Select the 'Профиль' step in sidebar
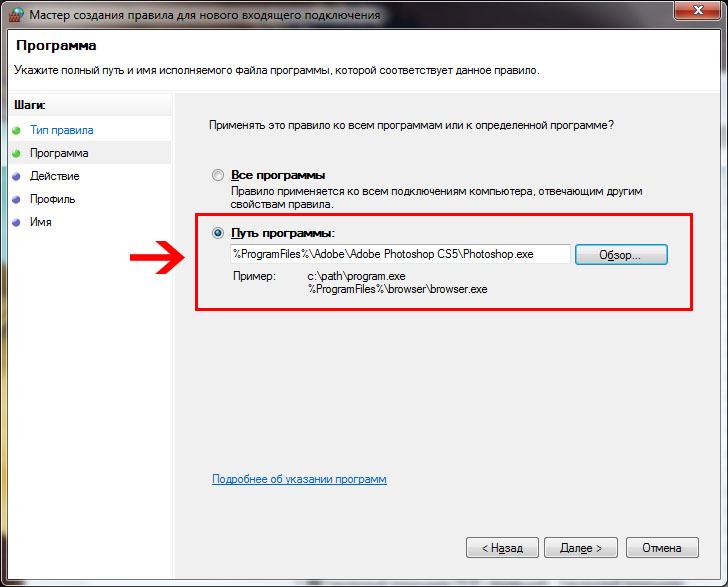The width and height of the screenshot is (728, 587). [52, 199]
